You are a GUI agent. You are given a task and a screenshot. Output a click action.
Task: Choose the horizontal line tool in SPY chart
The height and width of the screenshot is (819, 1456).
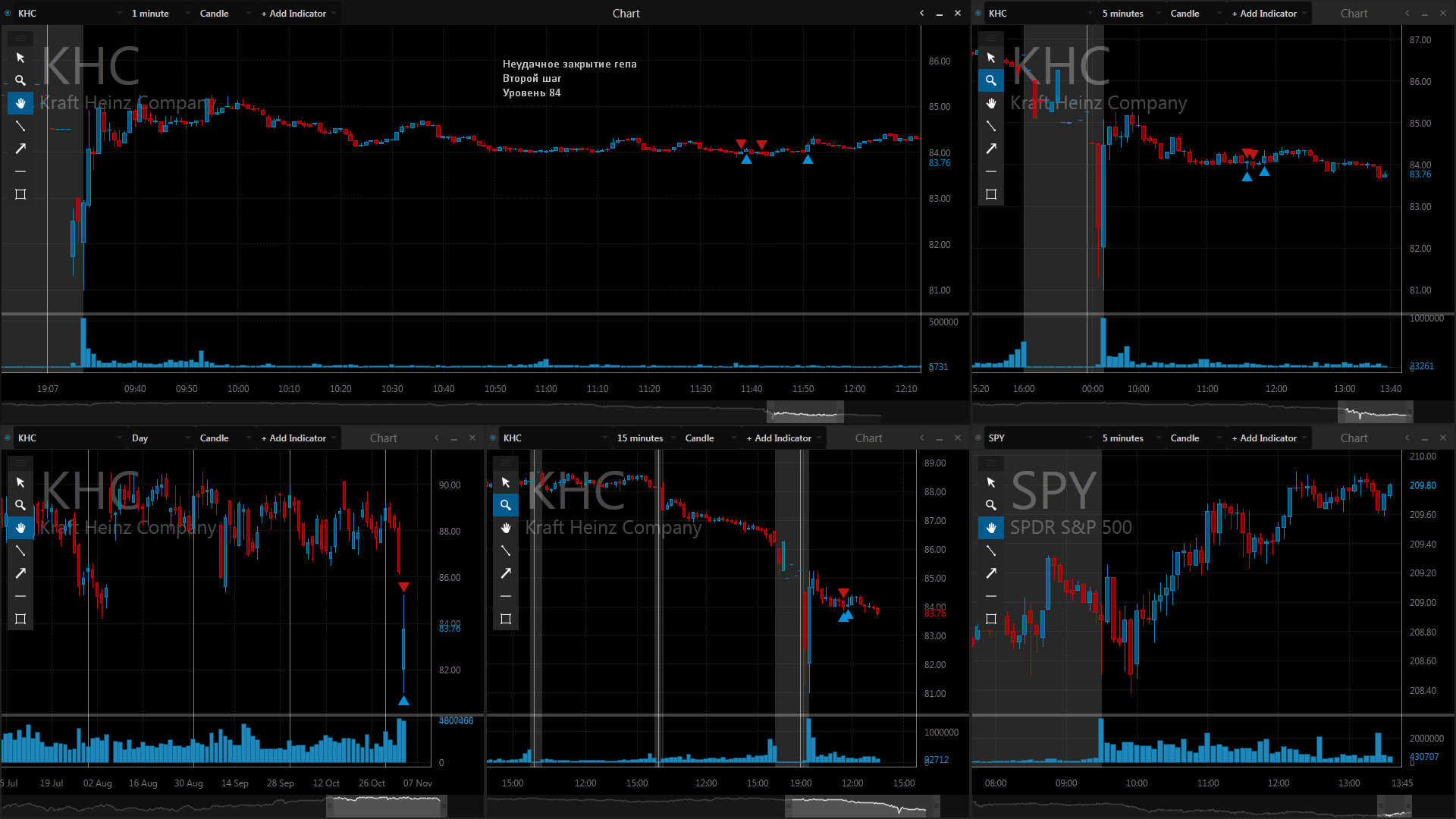[991, 596]
